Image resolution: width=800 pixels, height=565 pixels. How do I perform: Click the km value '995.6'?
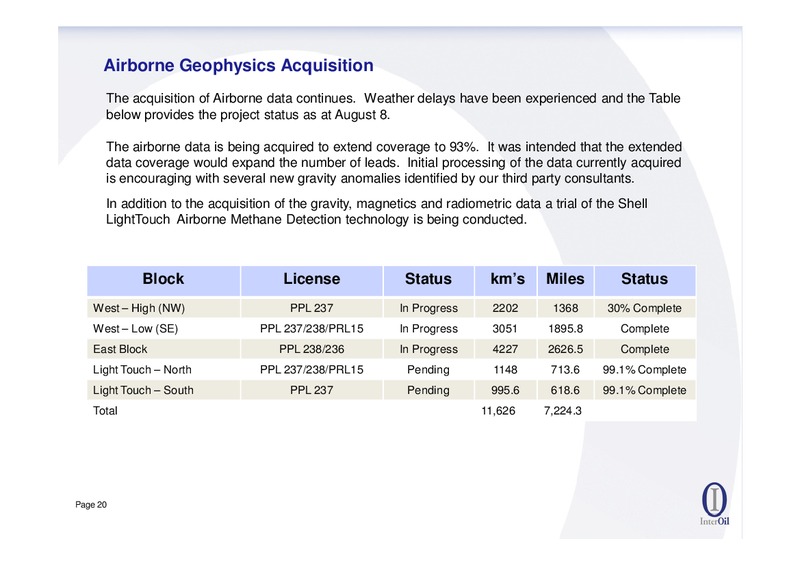pos(505,390)
